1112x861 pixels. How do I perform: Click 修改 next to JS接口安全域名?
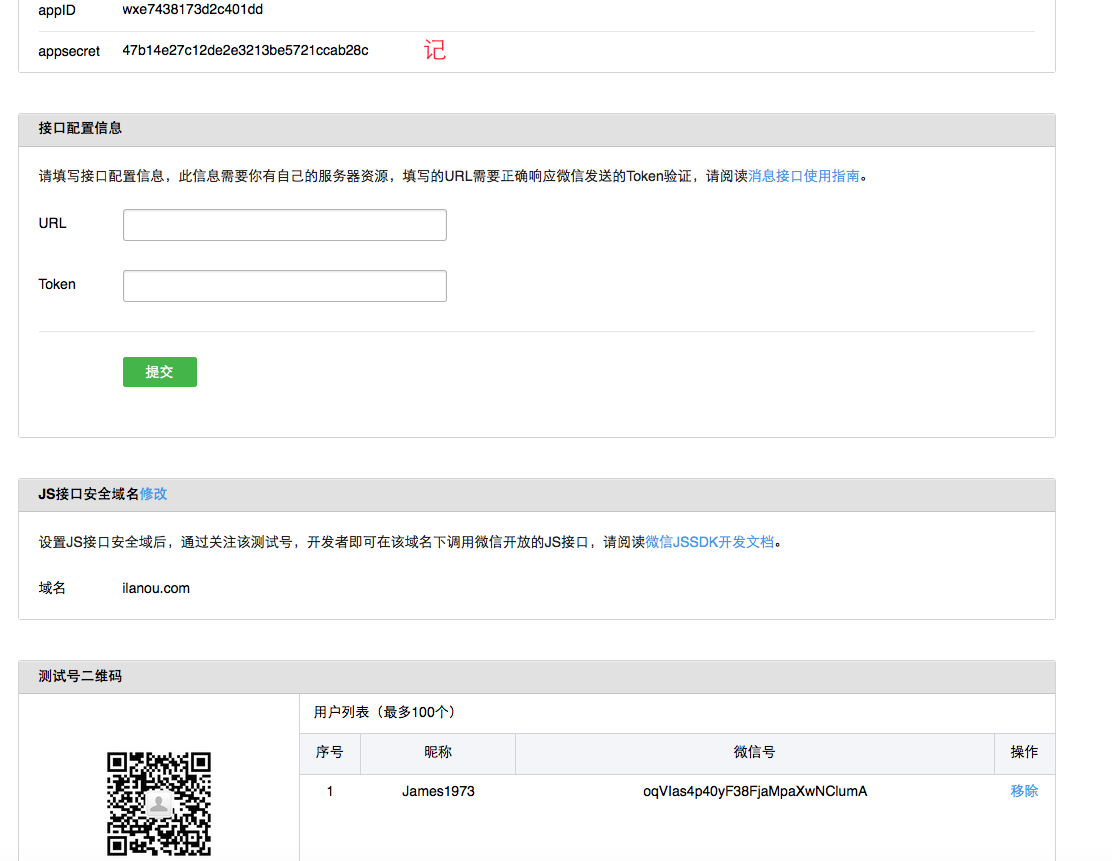[153, 494]
